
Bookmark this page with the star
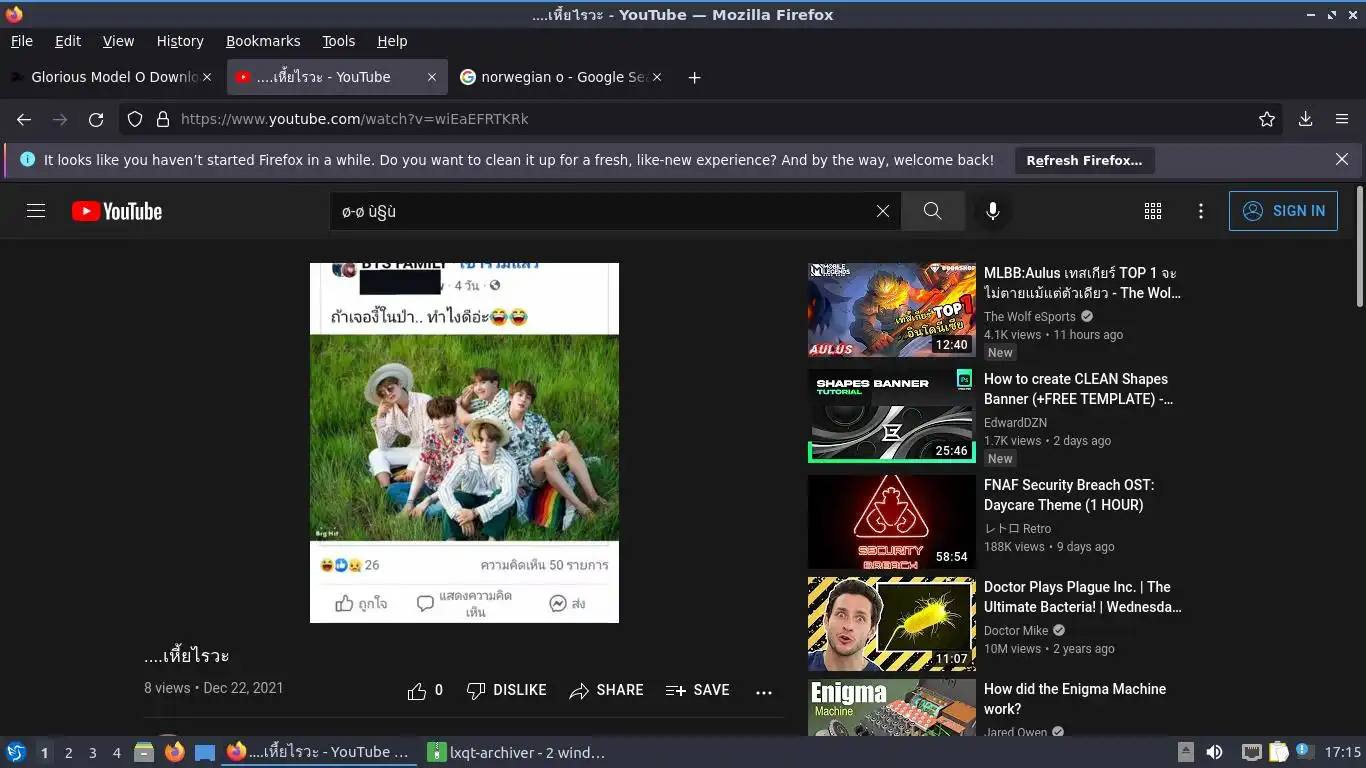coord(1267,119)
